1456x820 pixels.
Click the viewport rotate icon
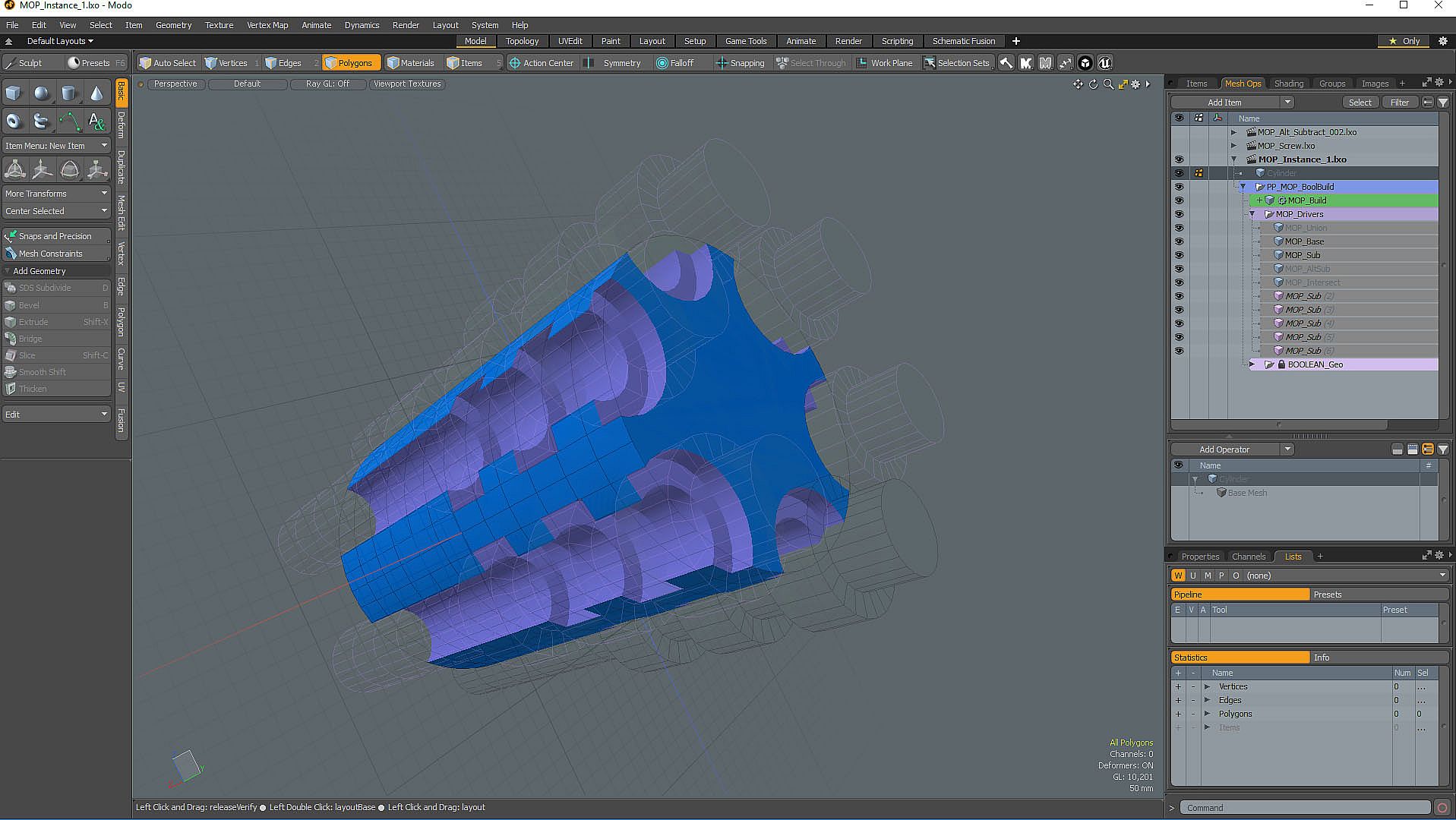(1093, 84)
